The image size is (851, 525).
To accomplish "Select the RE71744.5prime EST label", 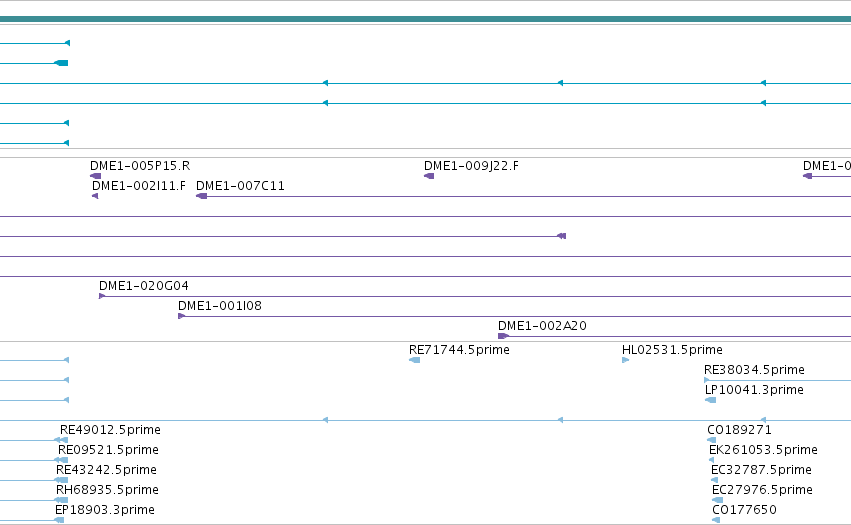I will click(459, 350).
